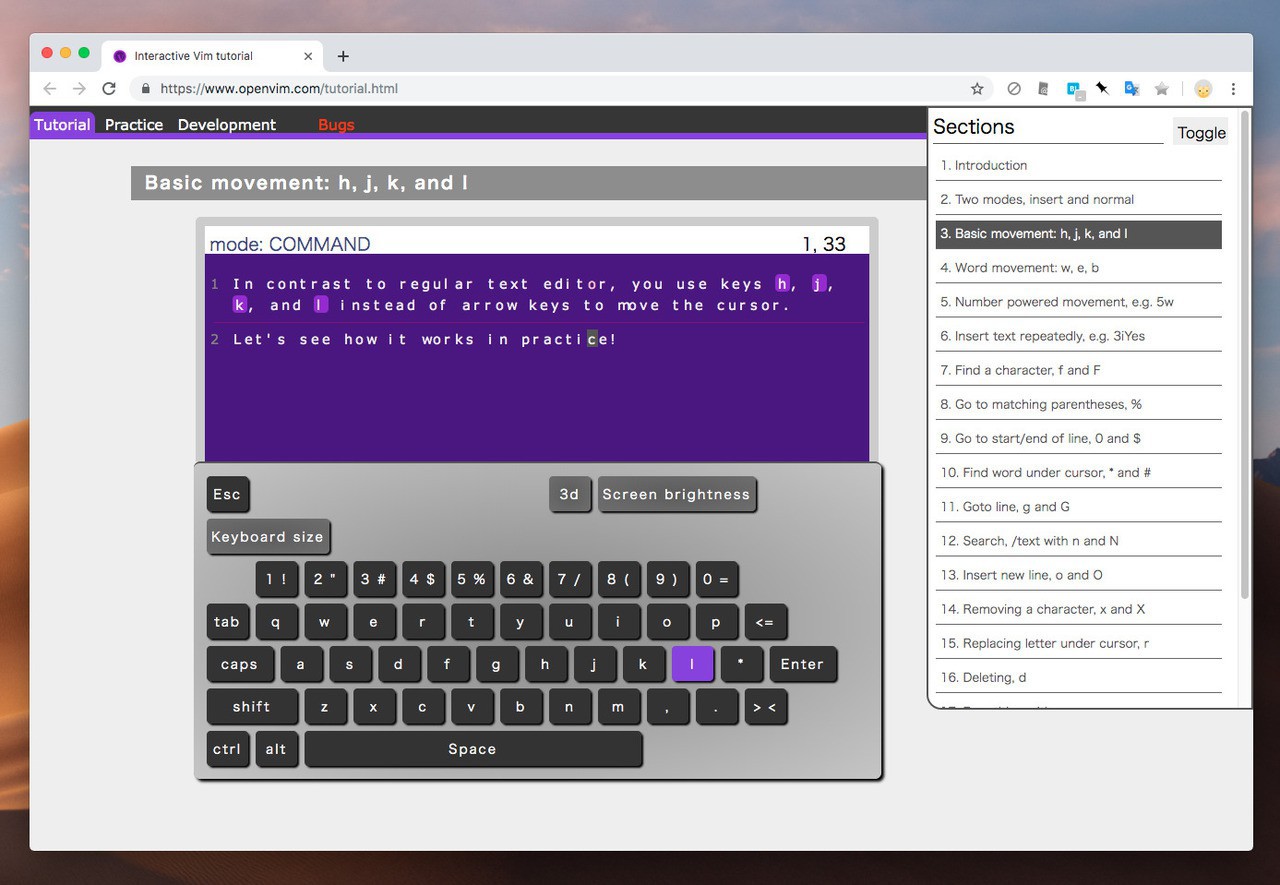Reload the OpenVim tutorial page
Screen dimensions: 1280x885
109,89
